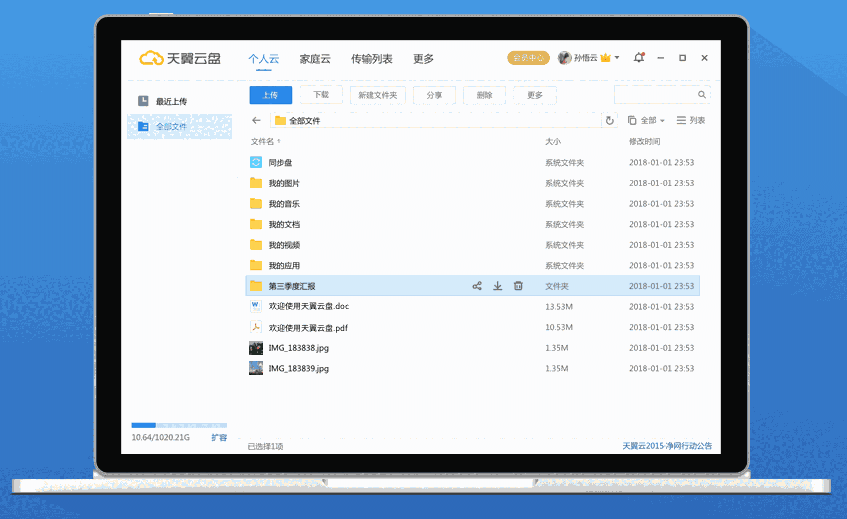The height and width of the screenshot is (519, 847).
Task: Select the 我的图片 row name
Action: (284, 183)
